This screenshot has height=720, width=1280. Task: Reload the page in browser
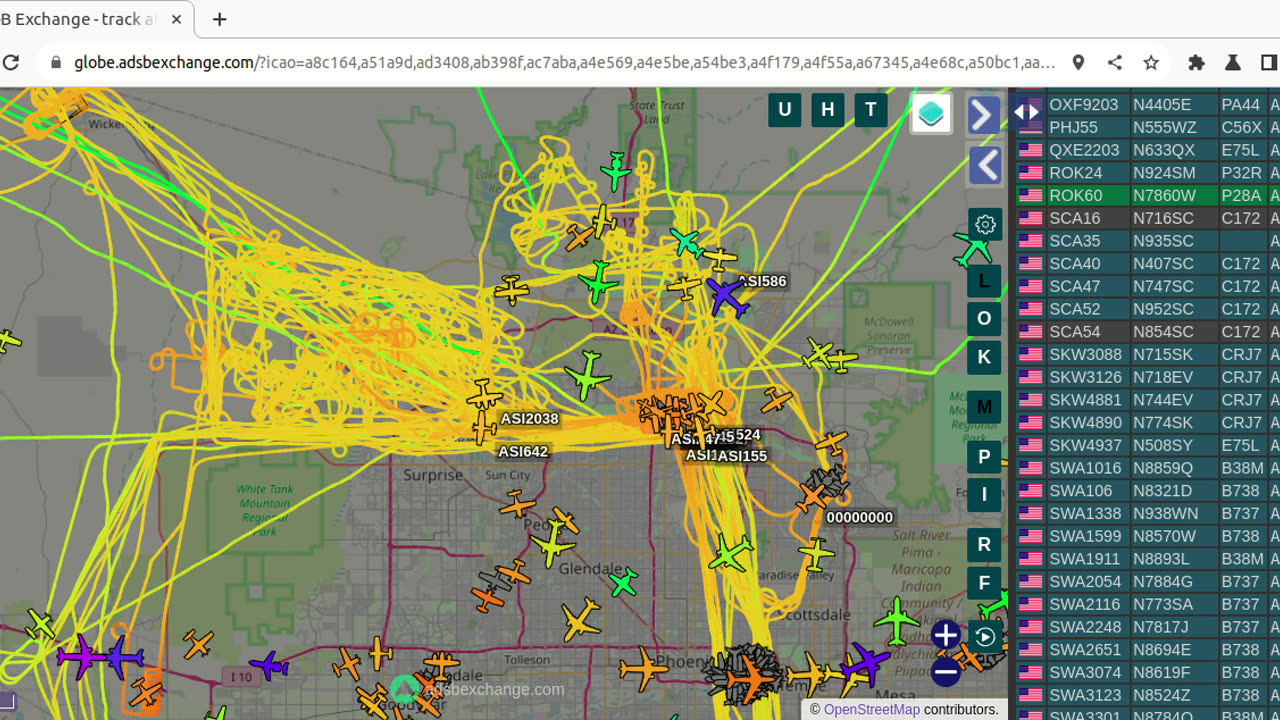coord(12,62)
